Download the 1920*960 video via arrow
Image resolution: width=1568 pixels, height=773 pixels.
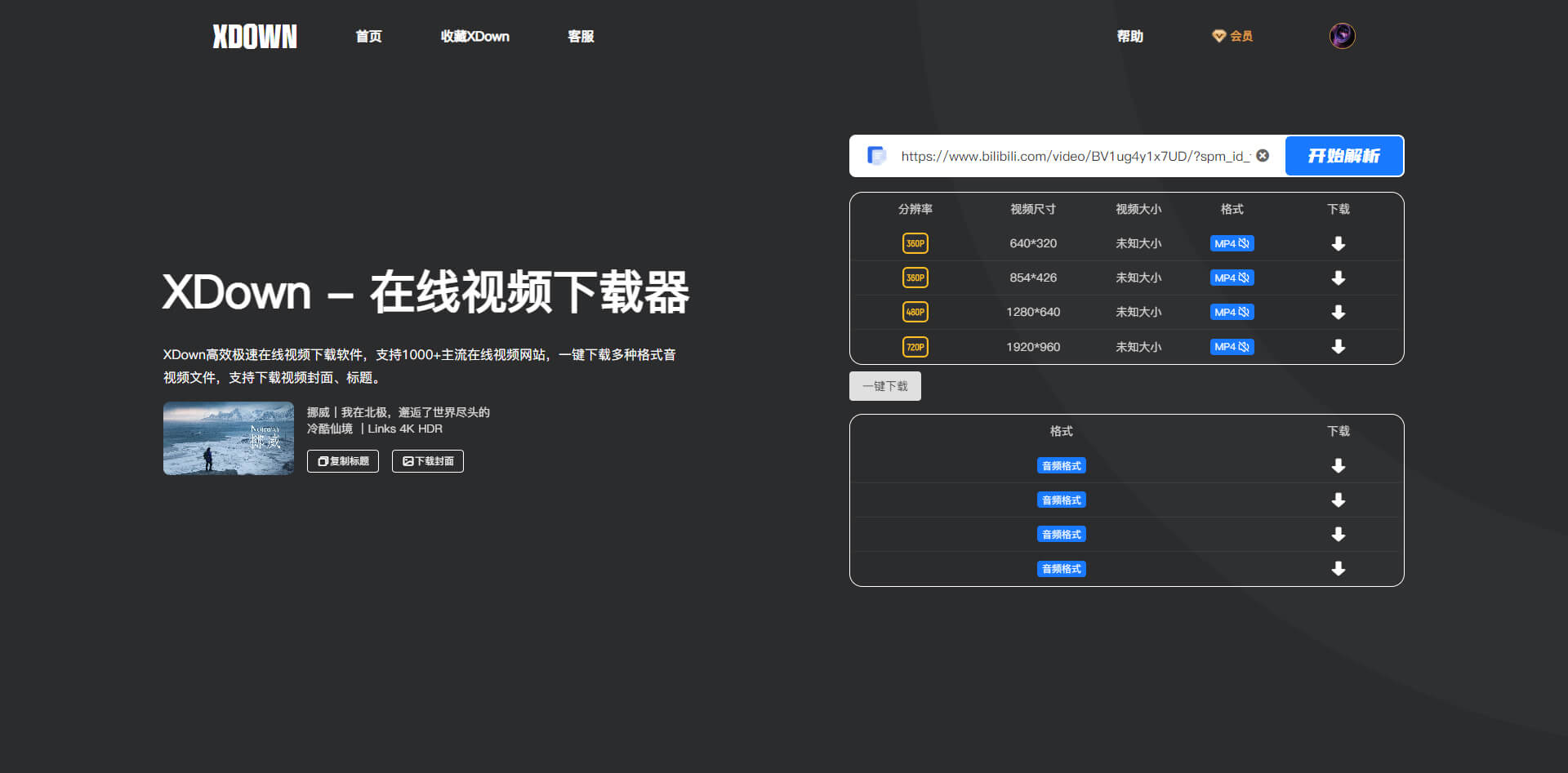tap(1338, 346)
